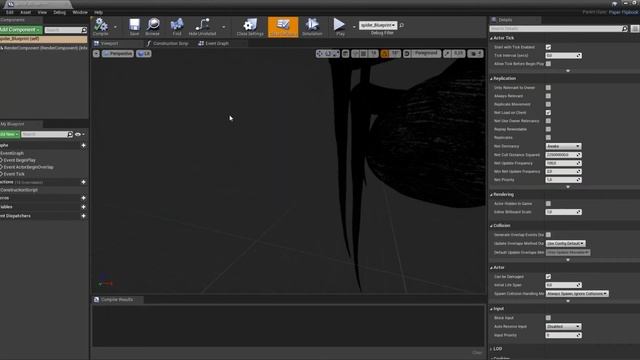Viewport: 640px width, 360px height.
Task: Open the Window menu
Action: point(80,12)
